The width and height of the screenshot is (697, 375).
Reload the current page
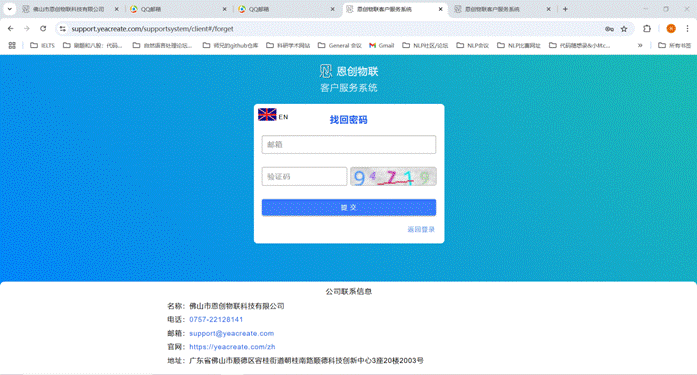[x=43, y=28]
